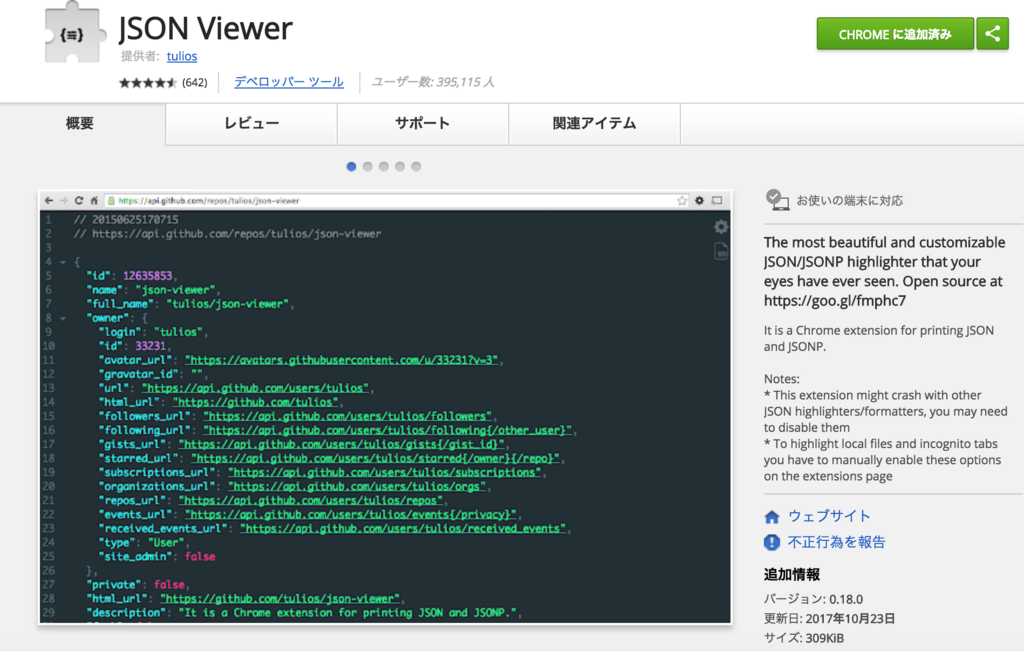The width and height of the screenshot is (1024, 651).
Task: Click the サイズ: 309KiB text
Action: 804,638
